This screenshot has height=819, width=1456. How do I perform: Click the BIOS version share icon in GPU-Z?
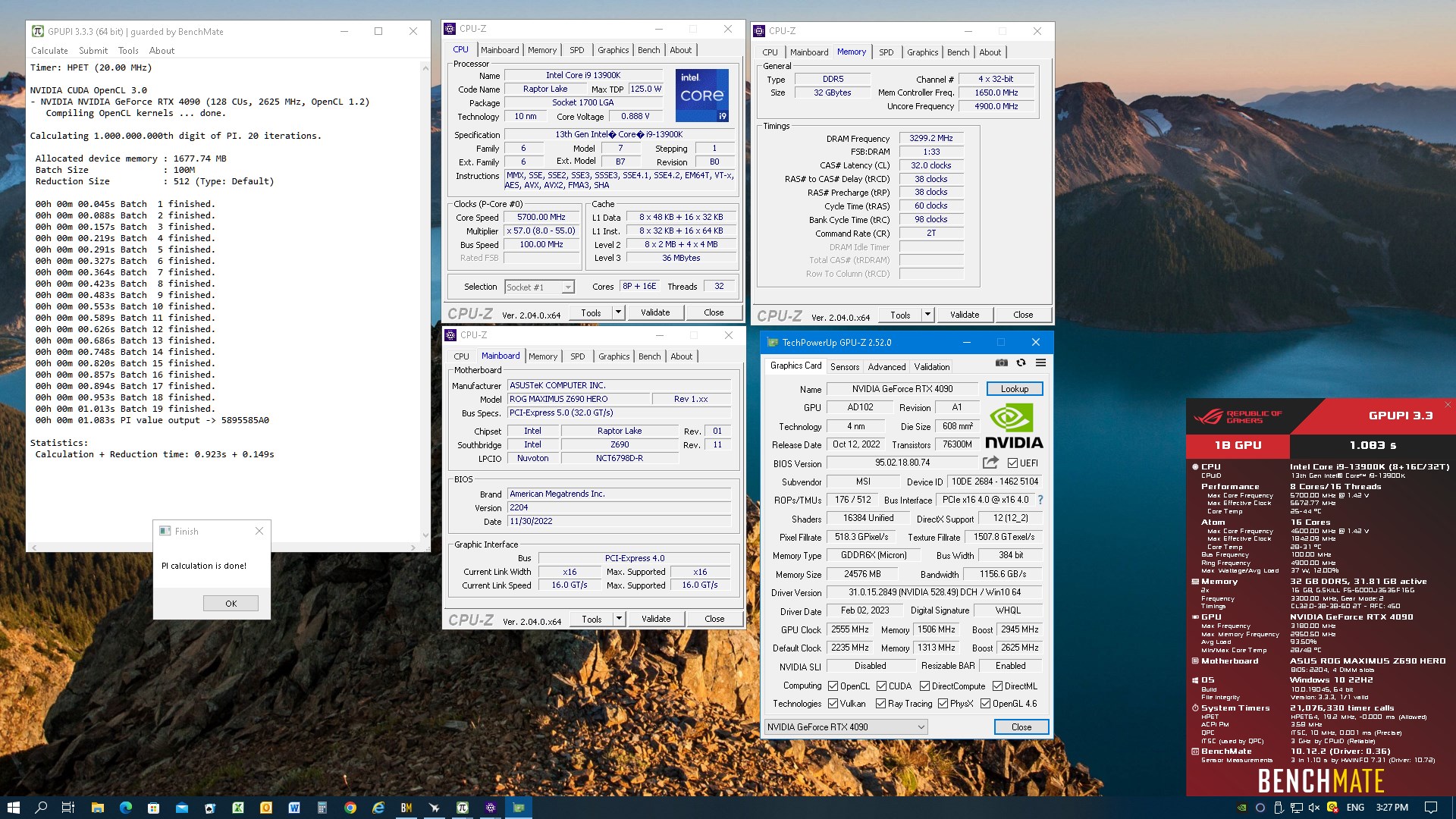pos(990,462)
